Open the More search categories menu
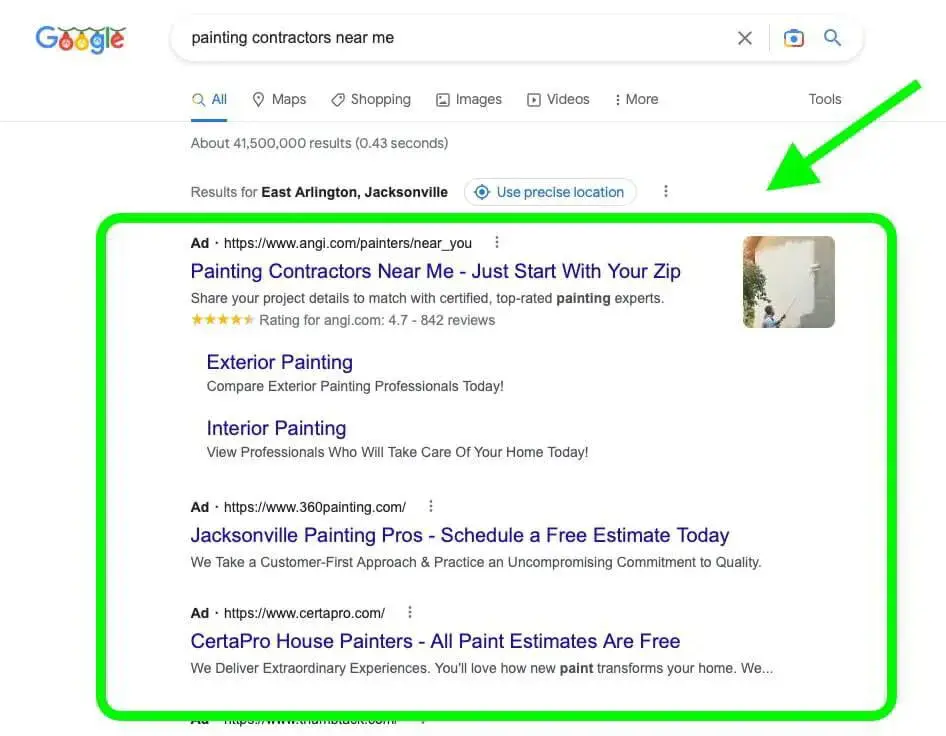This screenshot has height=736, width=946. coord(636,99)
